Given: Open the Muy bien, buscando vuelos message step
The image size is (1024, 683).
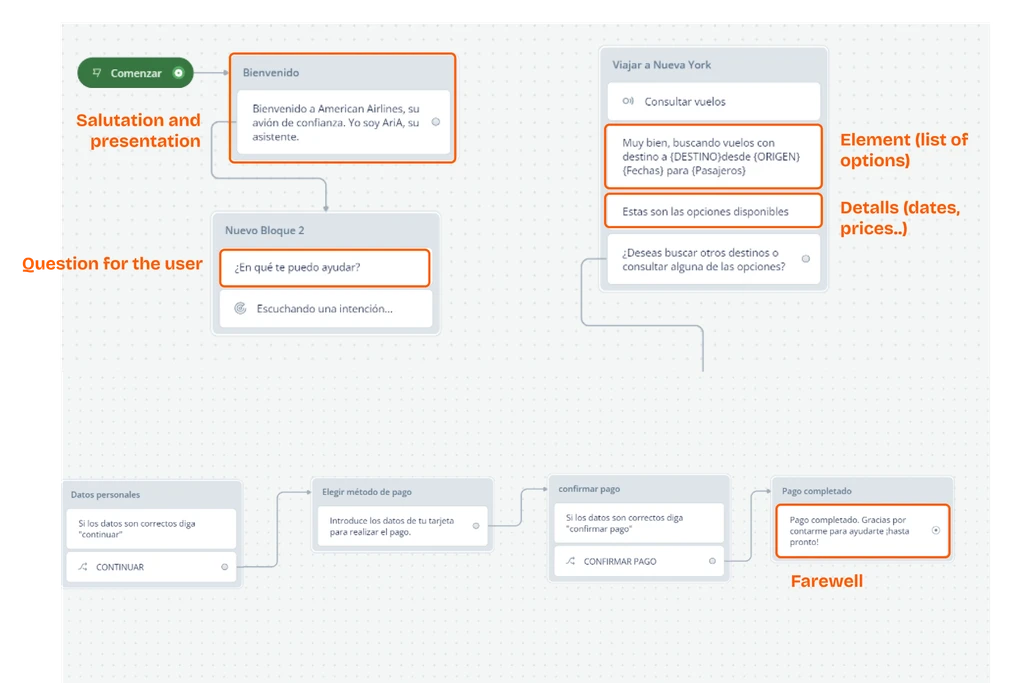Looking at the screenshot, I should point(713,157).
